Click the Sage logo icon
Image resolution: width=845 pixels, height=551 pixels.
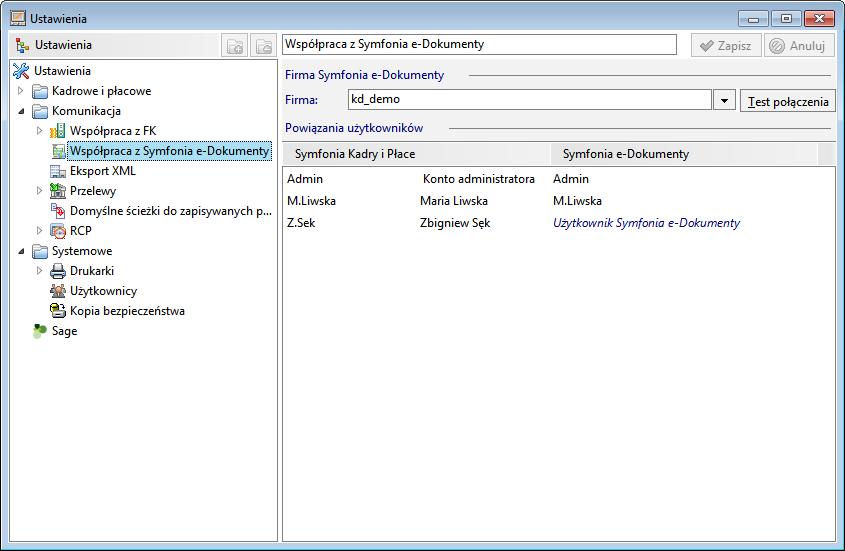pyautogui.click(x=40, y=331)
